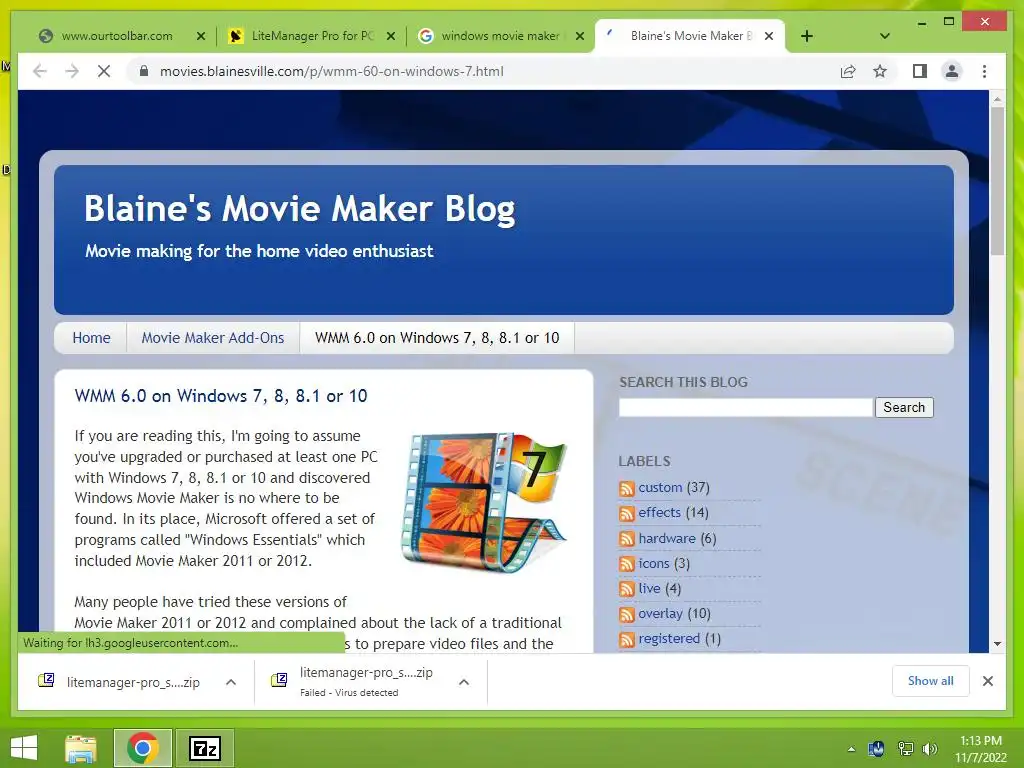Click the volume speaker tray icon
This screenshot has width=1024, height=768.
click(x=930, y=748)
